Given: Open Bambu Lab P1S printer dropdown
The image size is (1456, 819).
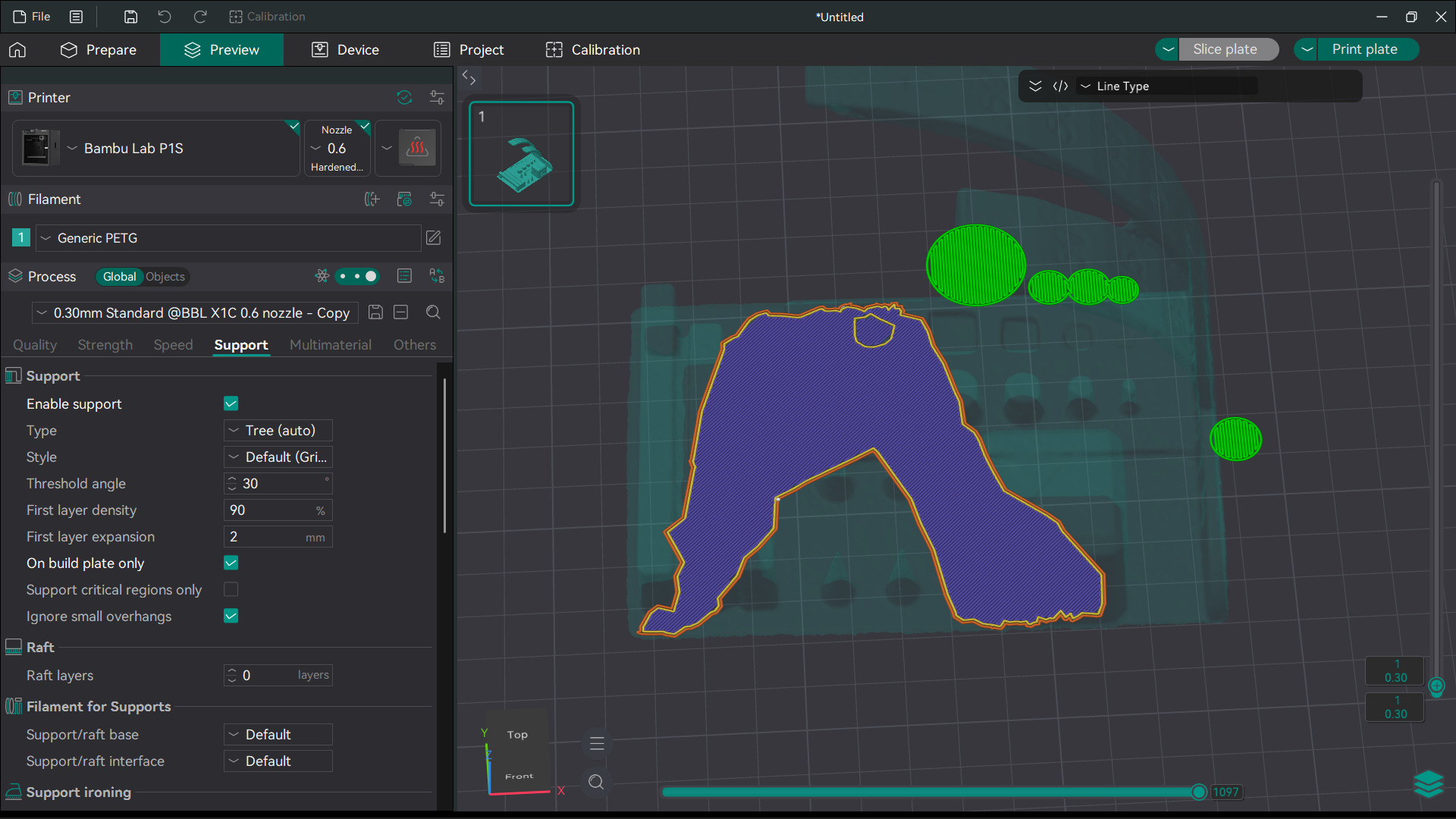Looking at the screenshot, I should coord(157,148).
